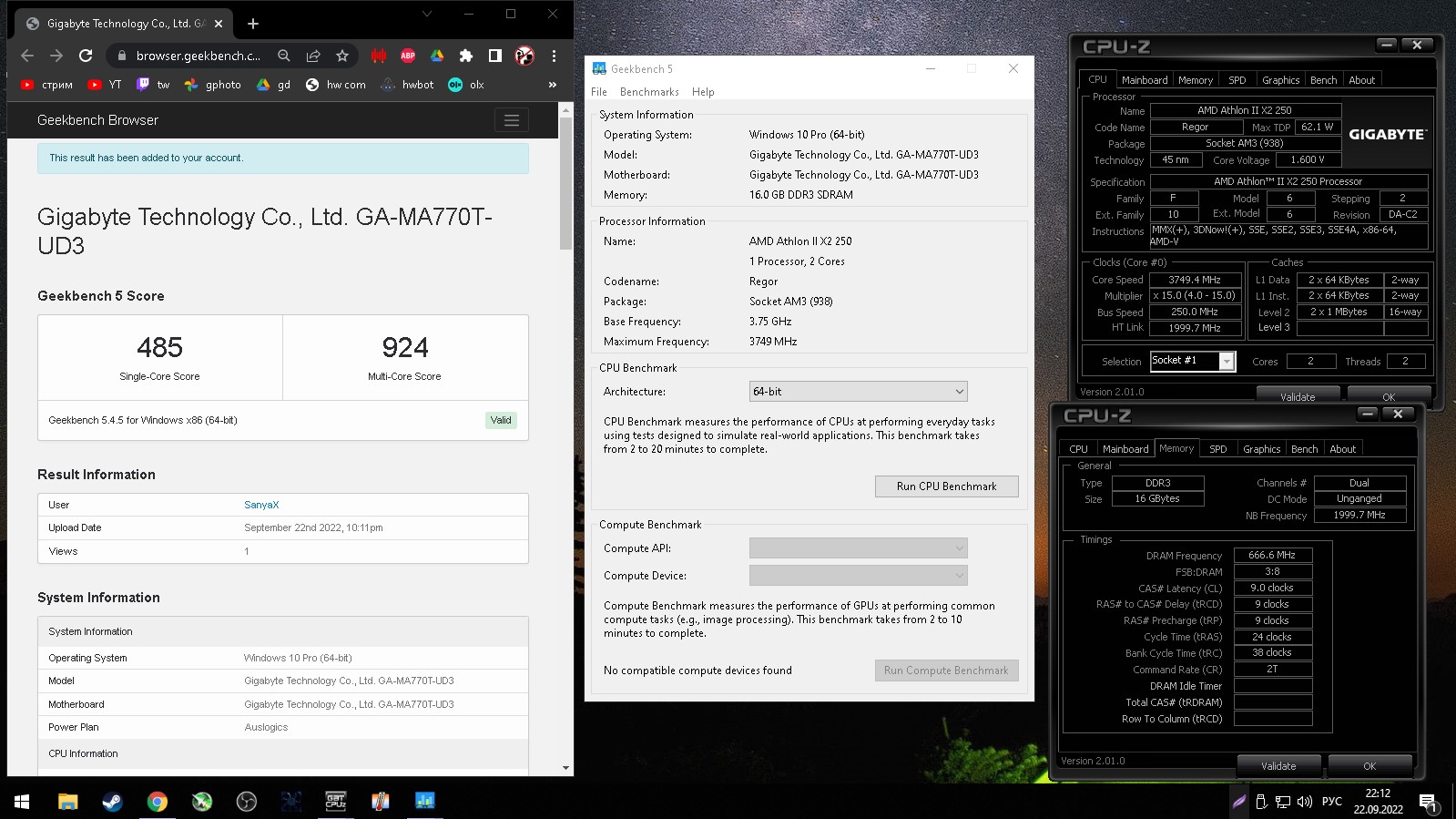Select Bench tab in lower CPU-Z window
The height and width of the screenshot is (819, 1456).
point(1304,449)
